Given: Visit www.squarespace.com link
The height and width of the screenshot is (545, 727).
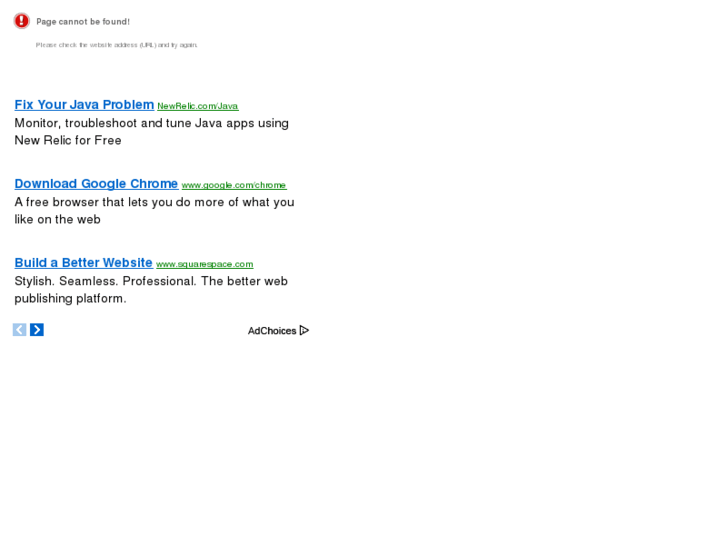Looking at the screenshot, I should [x=204, y=264].
